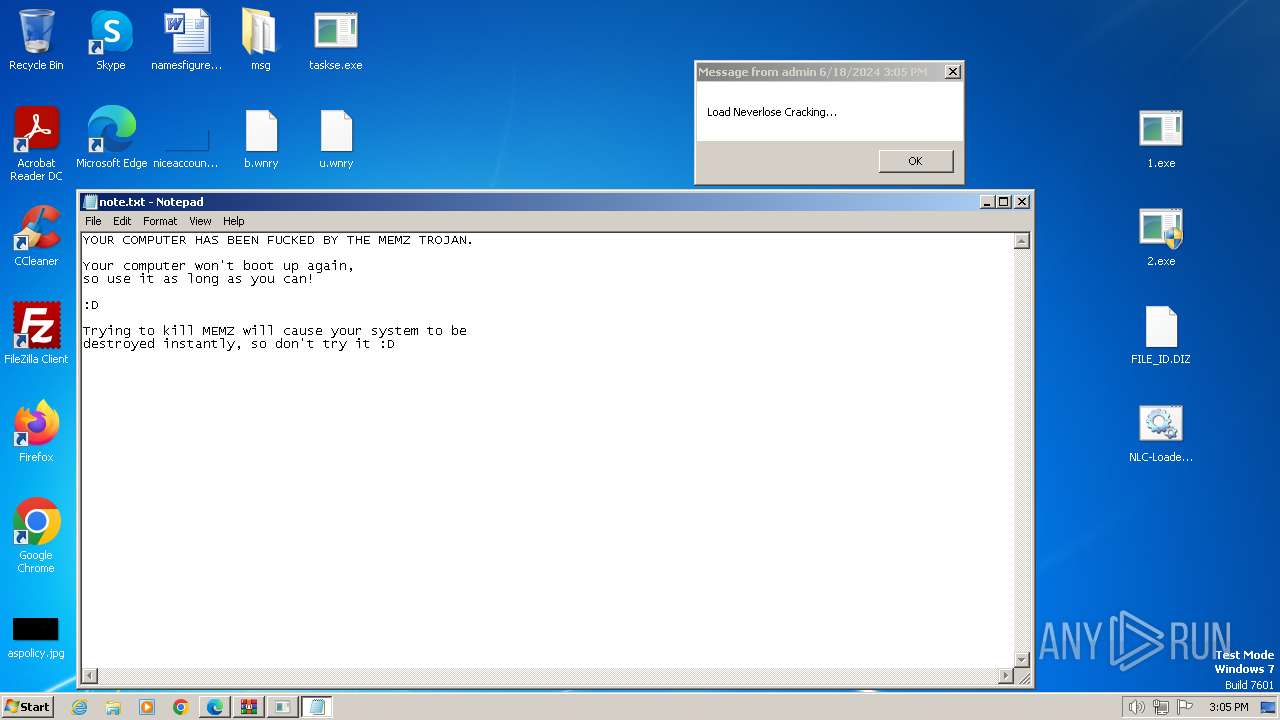Select the CCleaner desktop shortcut

36,236
